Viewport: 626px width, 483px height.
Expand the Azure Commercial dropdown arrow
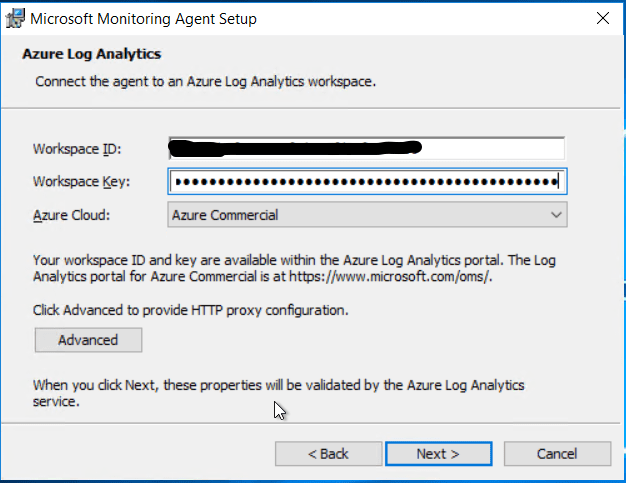pyautogui.click(x=556, y=215)
